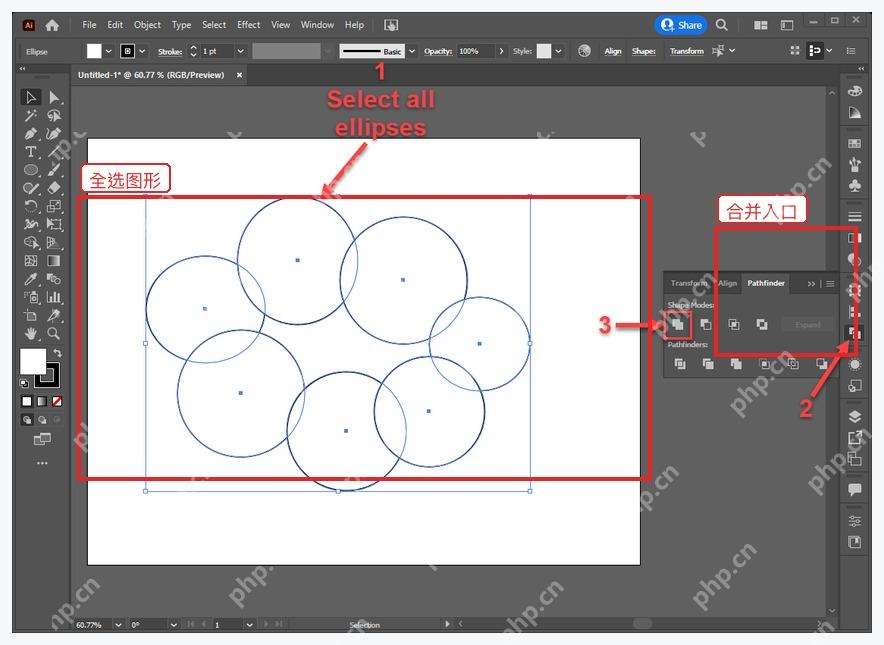Open the zoom level dropdown in the status bar
Screen dimensions: 884x645
118,625
